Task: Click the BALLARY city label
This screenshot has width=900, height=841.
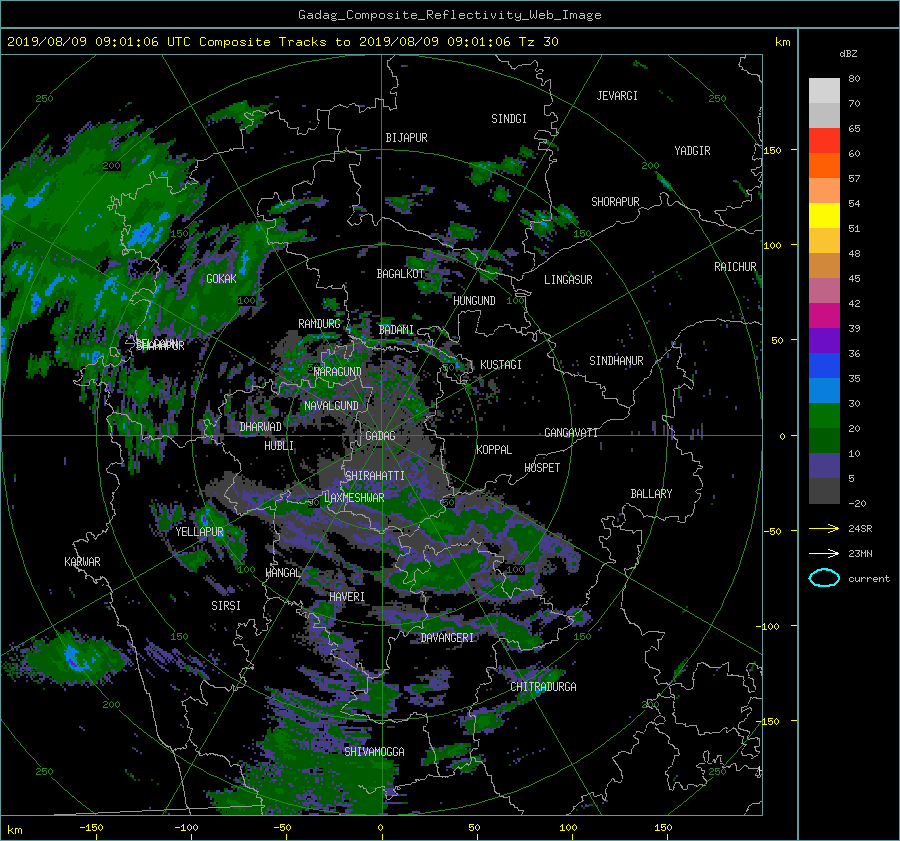Action: (651, 494)
